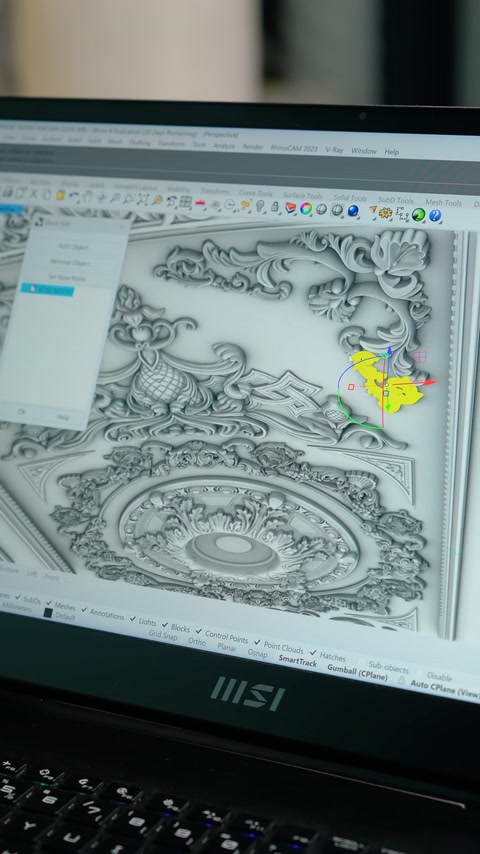Open the Layers panel icon
Screen dimensions: 480x854
pyautogui.click(x=290, y=208)
